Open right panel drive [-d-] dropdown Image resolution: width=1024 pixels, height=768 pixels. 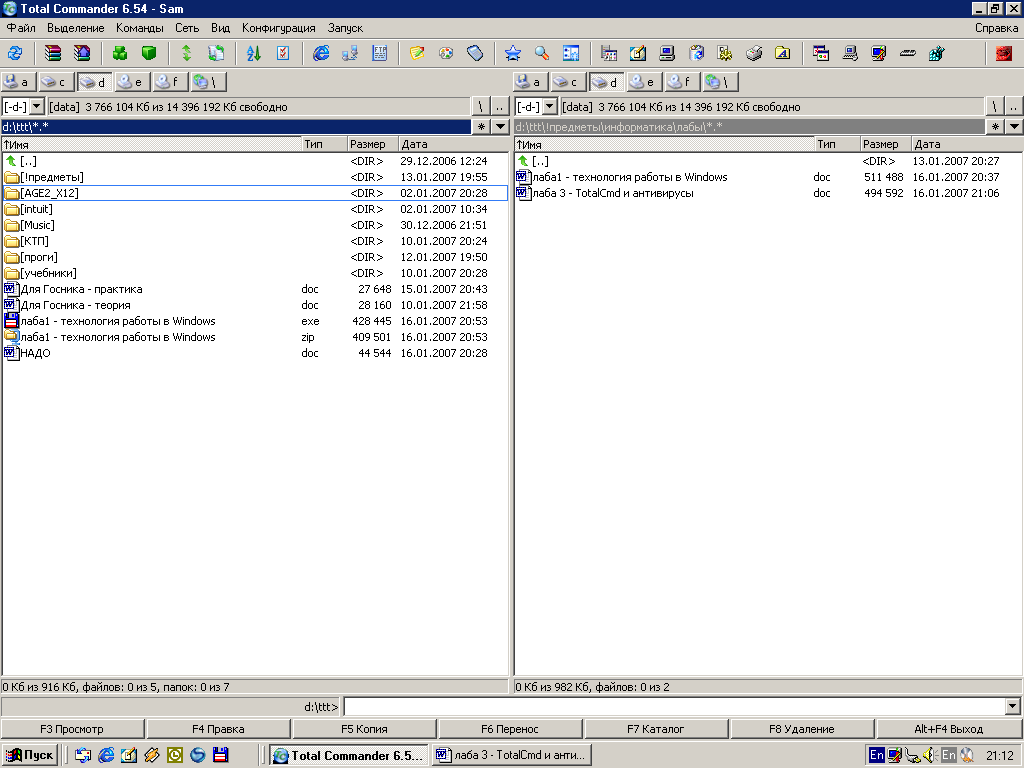click(550, 106)
